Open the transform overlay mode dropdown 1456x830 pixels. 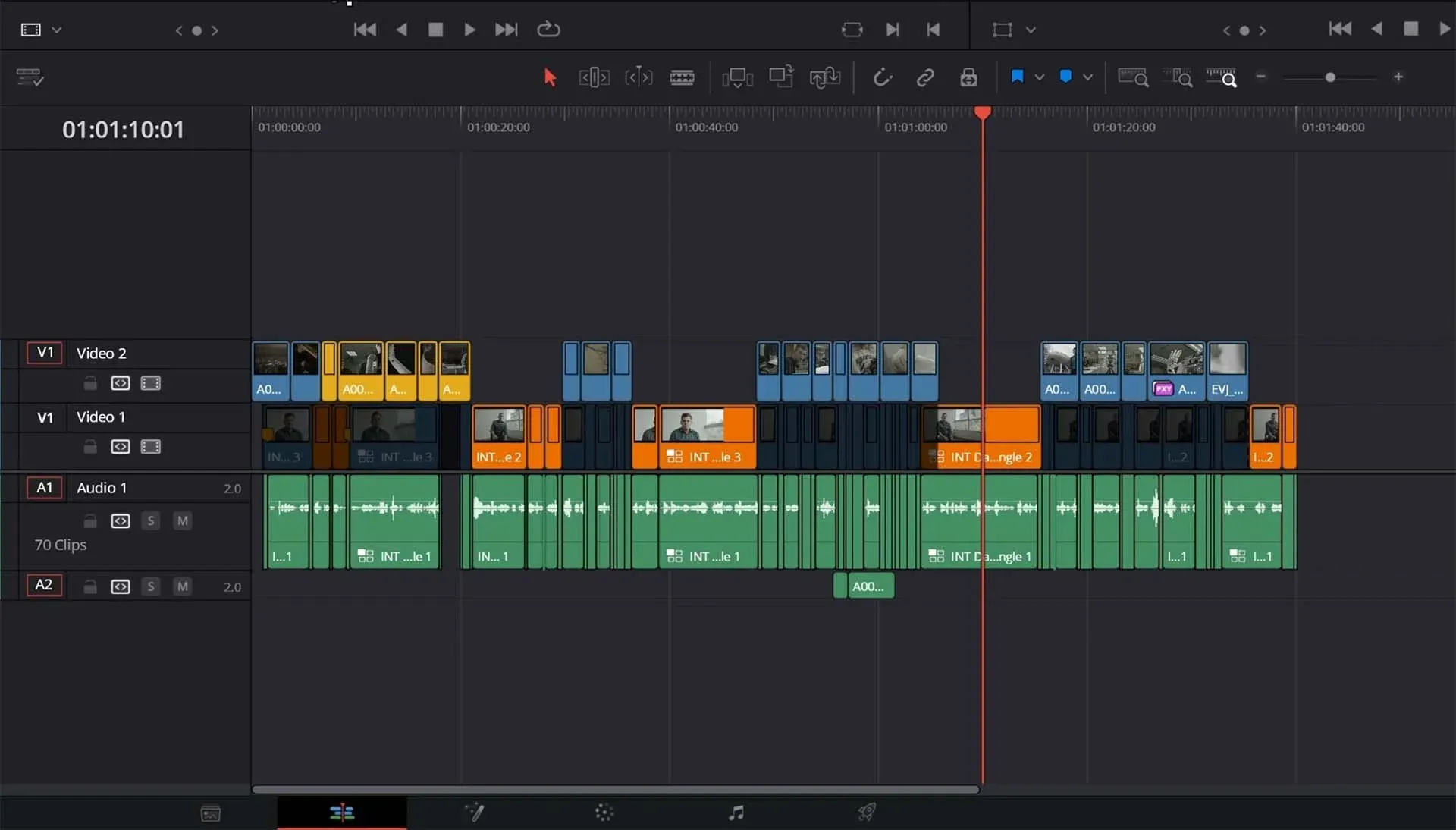(1031, 30)
